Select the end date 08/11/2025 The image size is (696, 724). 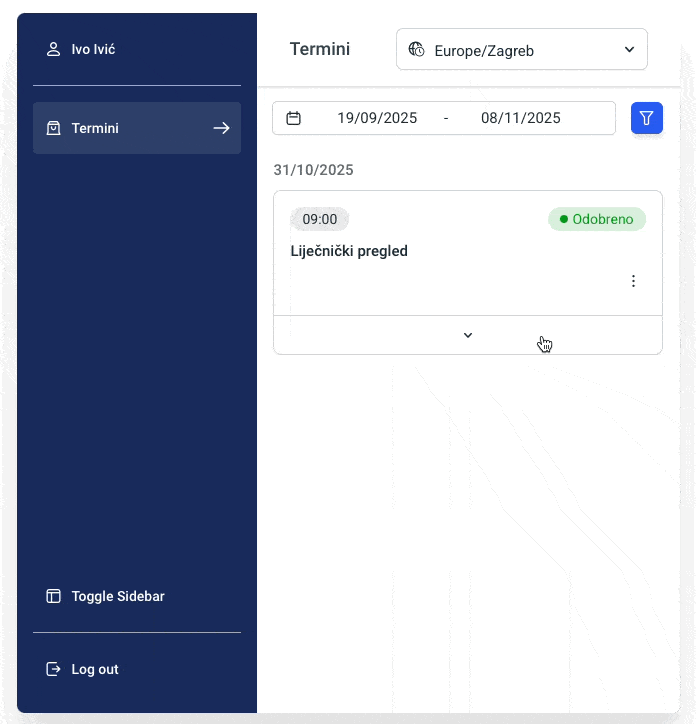521,118
